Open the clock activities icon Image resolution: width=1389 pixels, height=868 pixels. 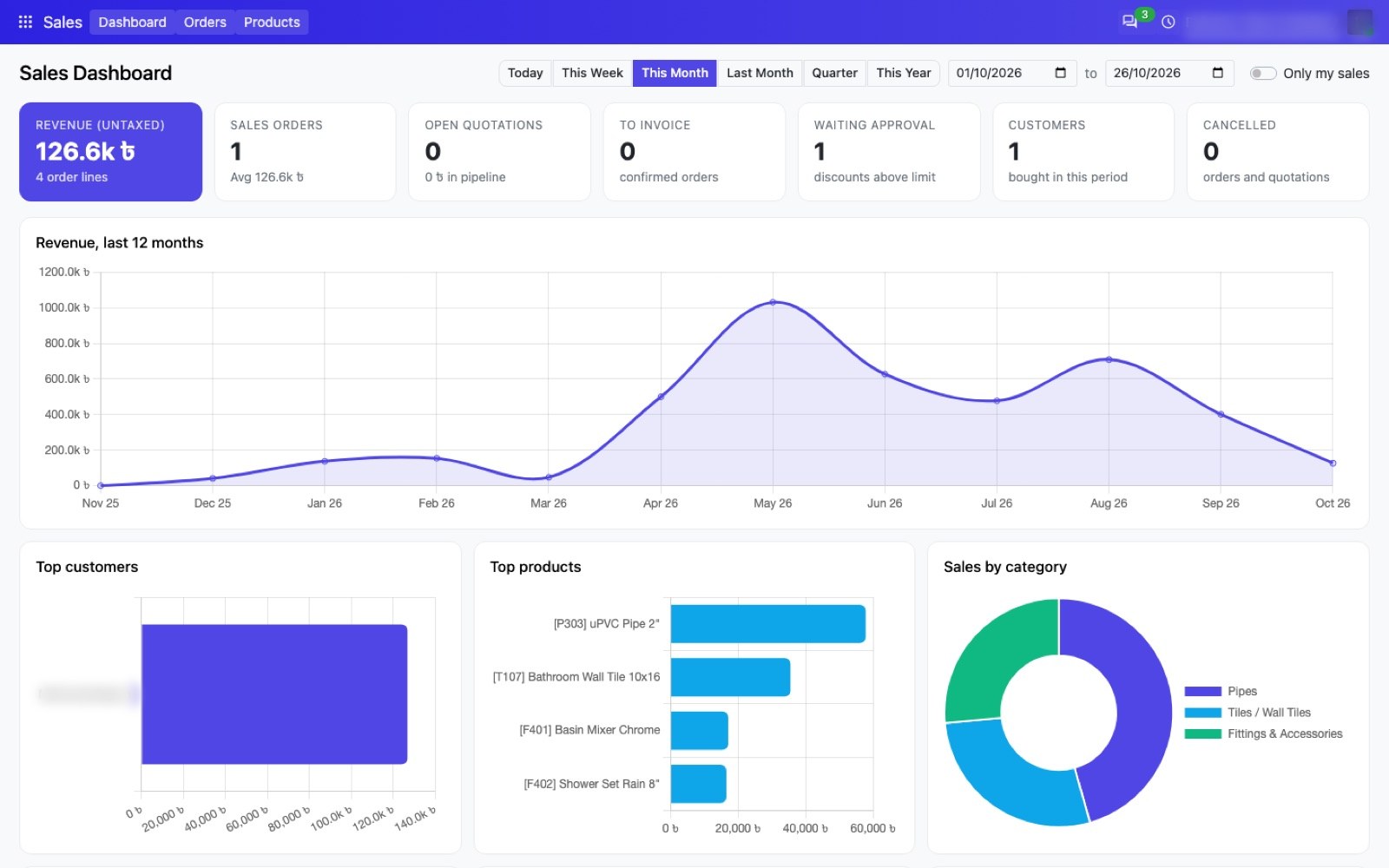click(x=1168, y=22)
